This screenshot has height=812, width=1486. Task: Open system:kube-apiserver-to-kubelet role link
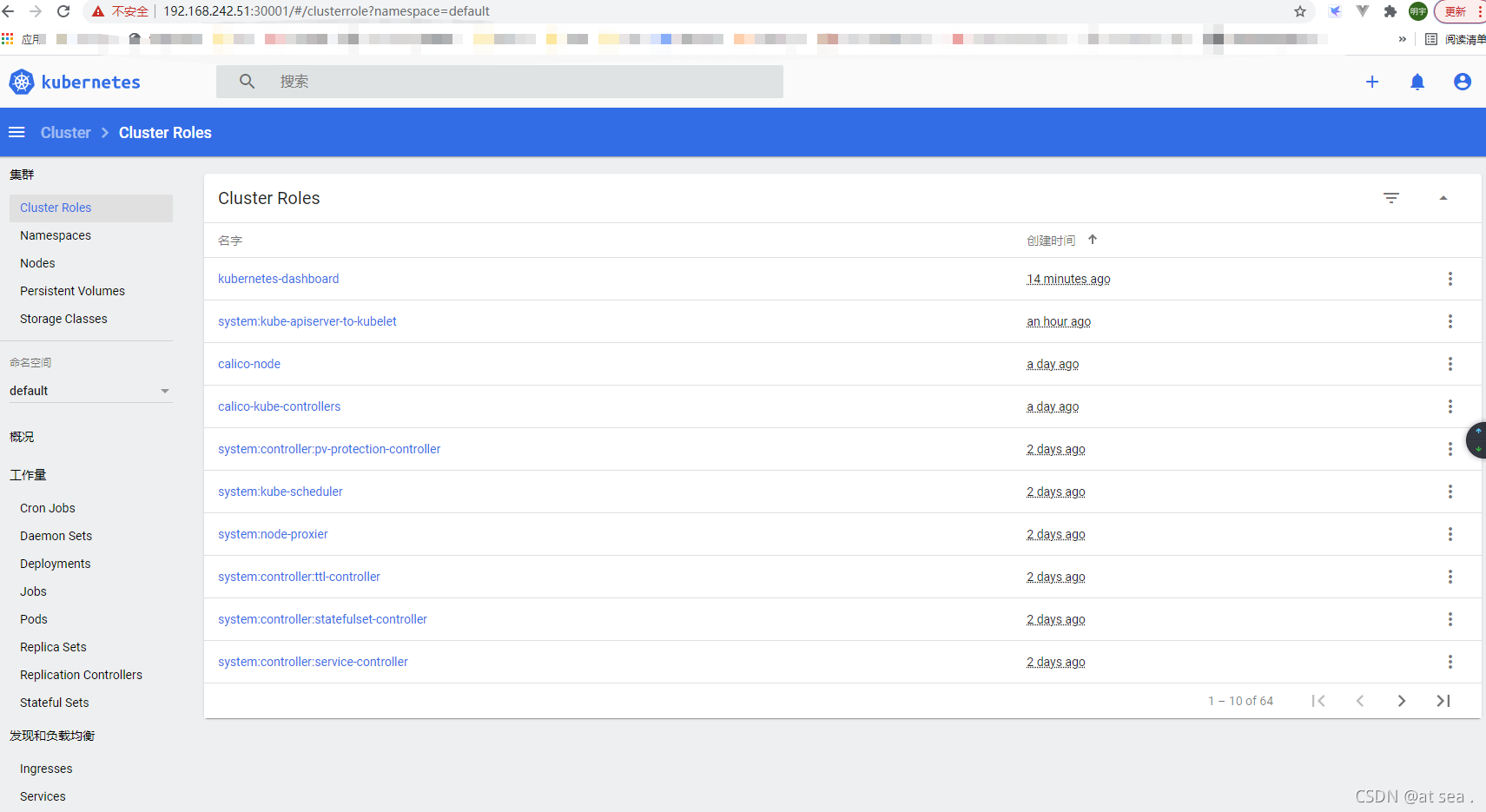click(307, 321)
